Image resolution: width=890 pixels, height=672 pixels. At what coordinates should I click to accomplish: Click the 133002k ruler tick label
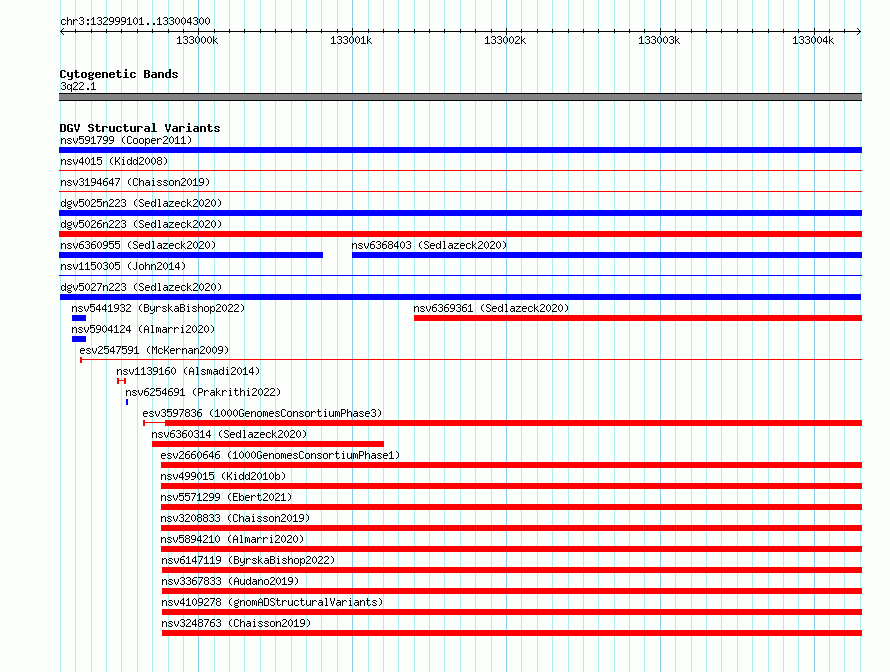click(x=505, y=40)
